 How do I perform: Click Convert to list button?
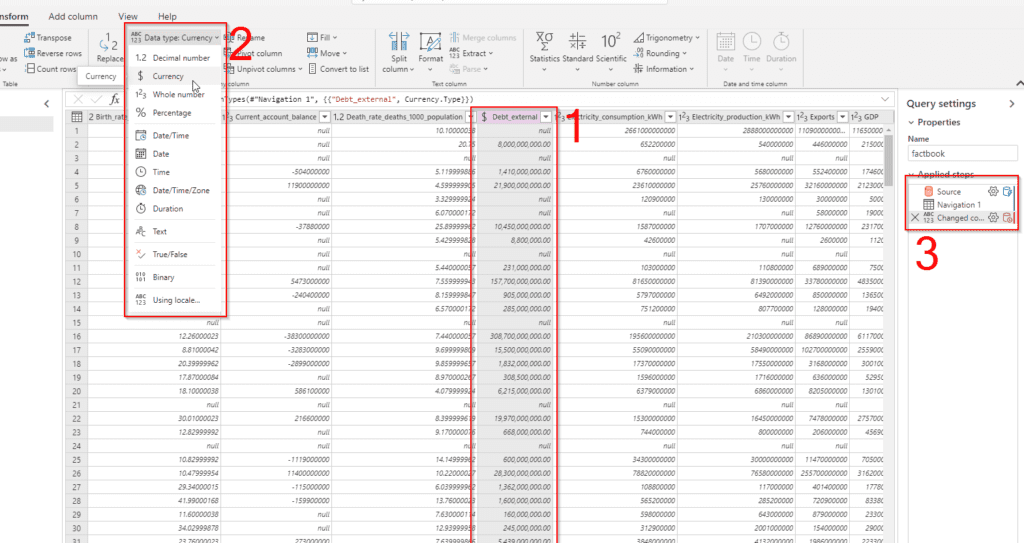[x=339, y=69]
